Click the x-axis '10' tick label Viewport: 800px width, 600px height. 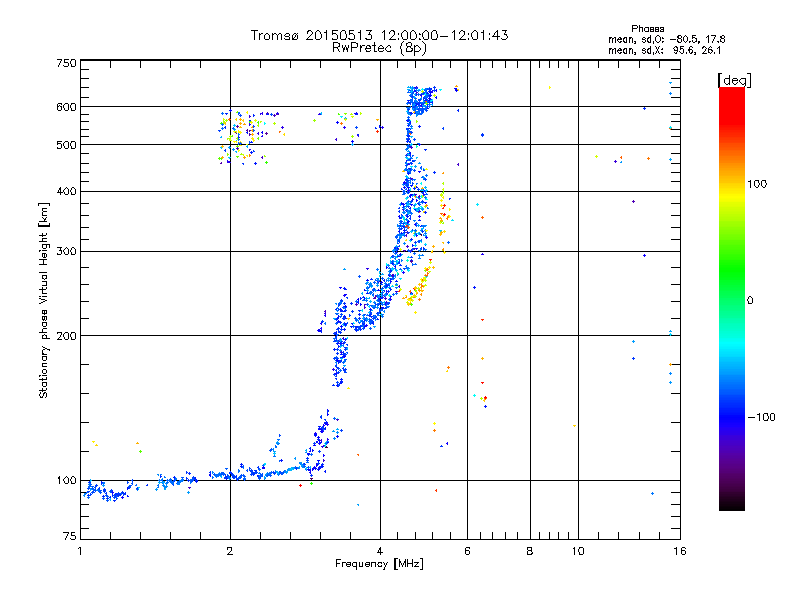[578, 551]
